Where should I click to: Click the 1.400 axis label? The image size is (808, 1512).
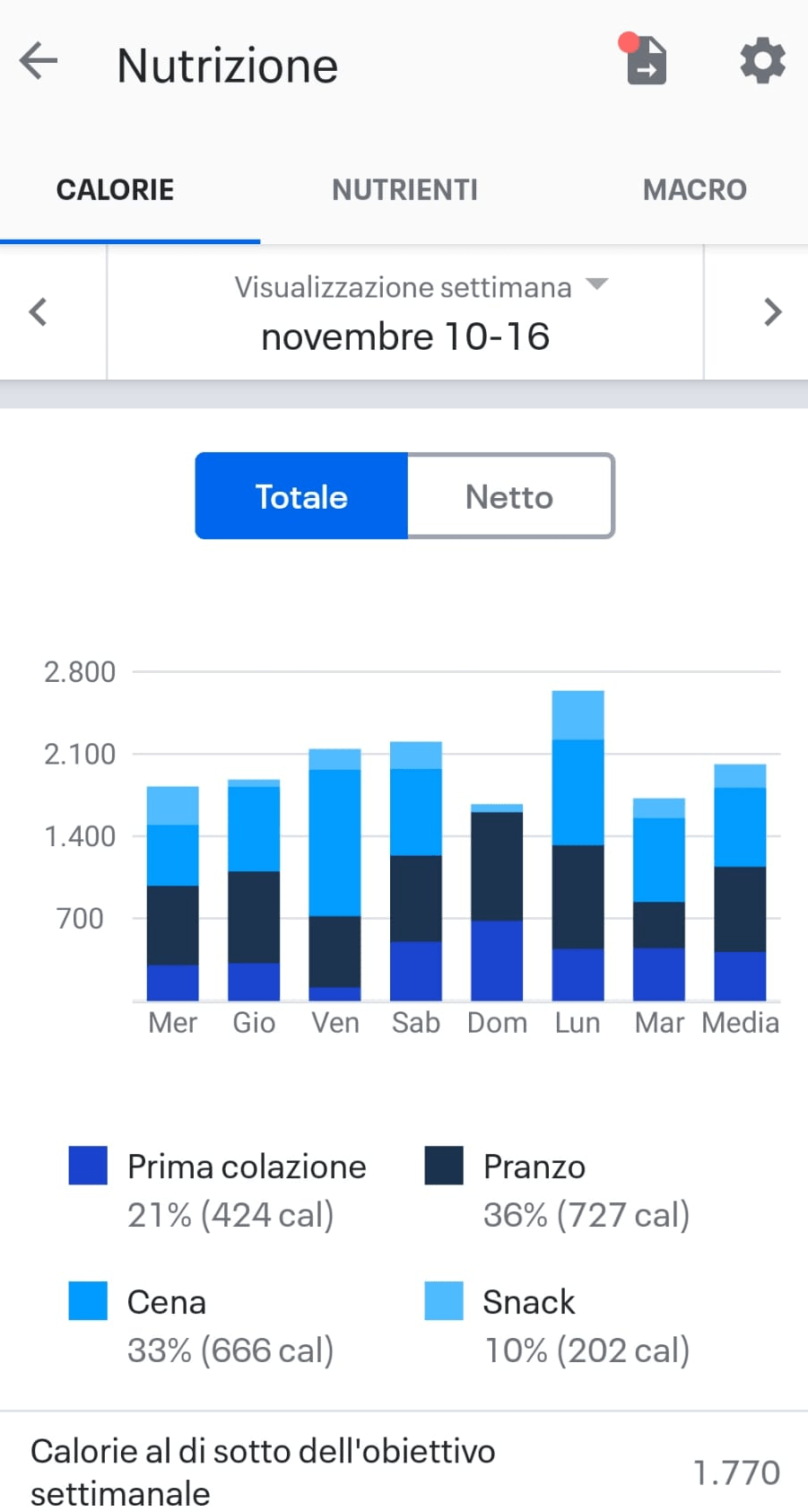click(80, 837)
